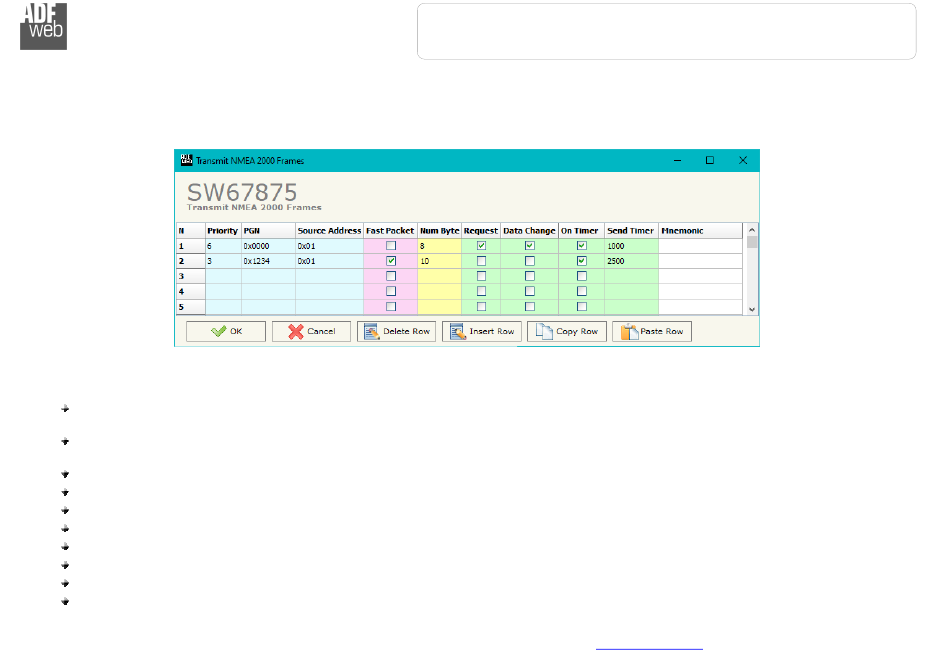Click the Insert Row button
Viewport: 950px width, 654px height.
(482, 332)
